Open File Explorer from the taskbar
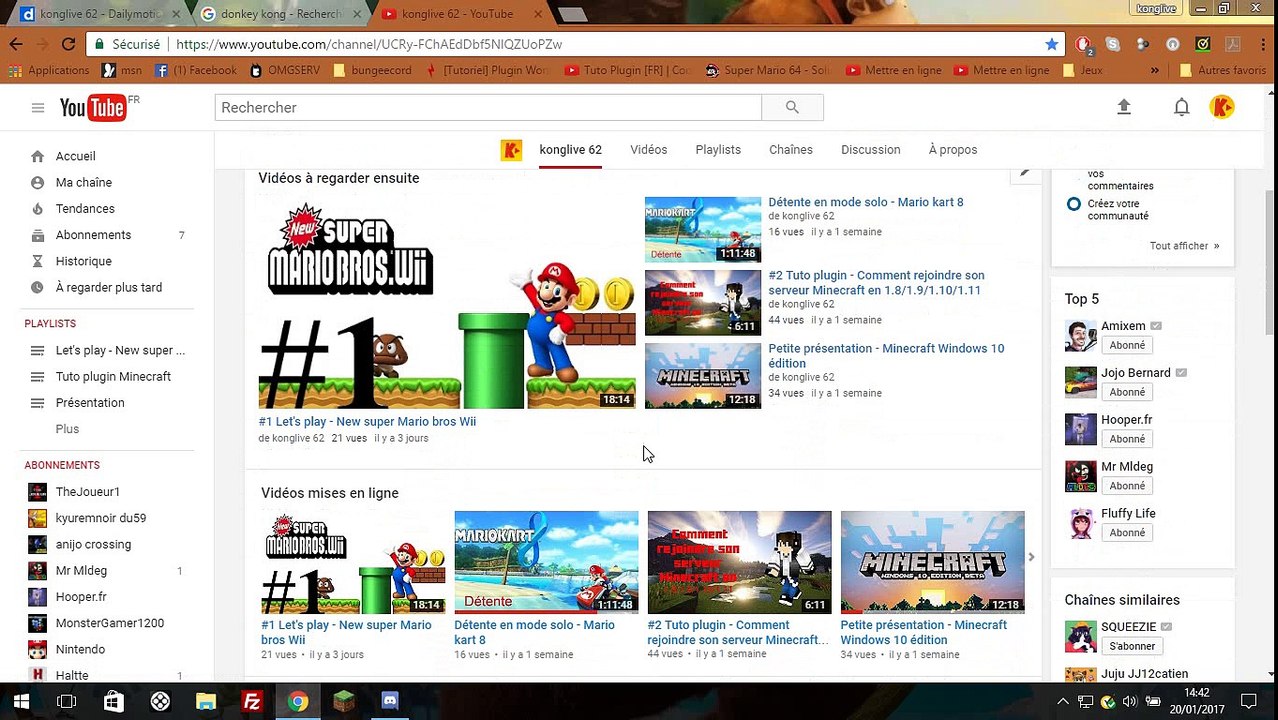The image size is (1278, 720). 206,701
